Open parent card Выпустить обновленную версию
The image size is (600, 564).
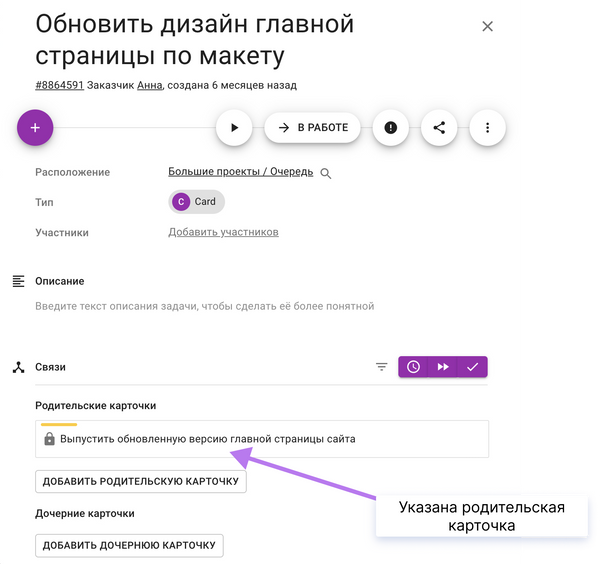point(262,439)
